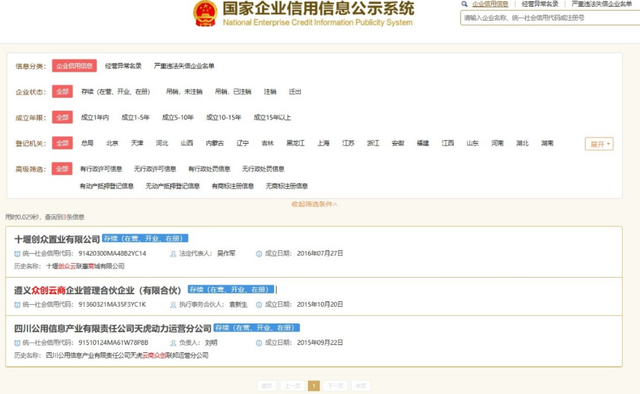Choose 福建 as registration authority

(x=423, y=143)
